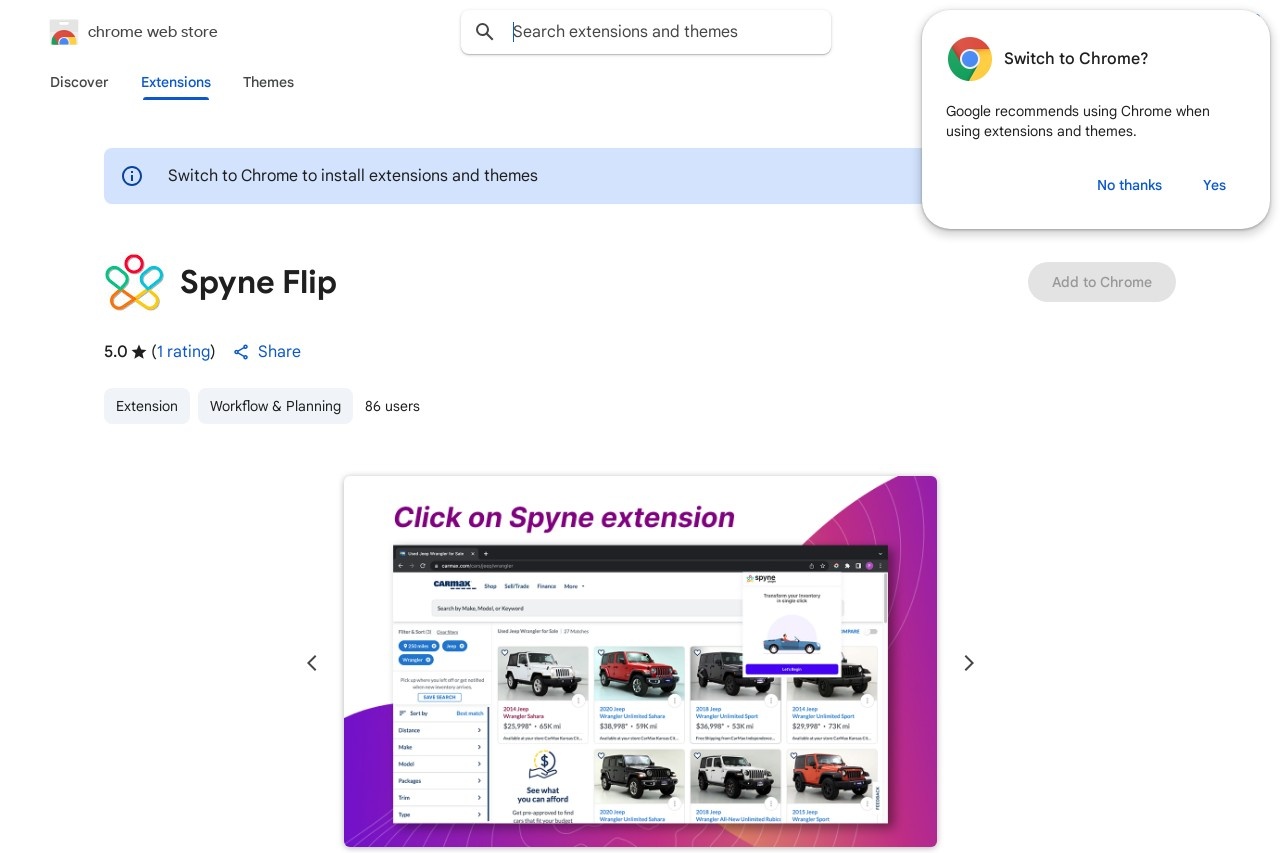Image resolution: width=1280 pixels, height=853 pixels.
Task: Confirm switching to Chrome with Yes
Action: pos(1214,185)
